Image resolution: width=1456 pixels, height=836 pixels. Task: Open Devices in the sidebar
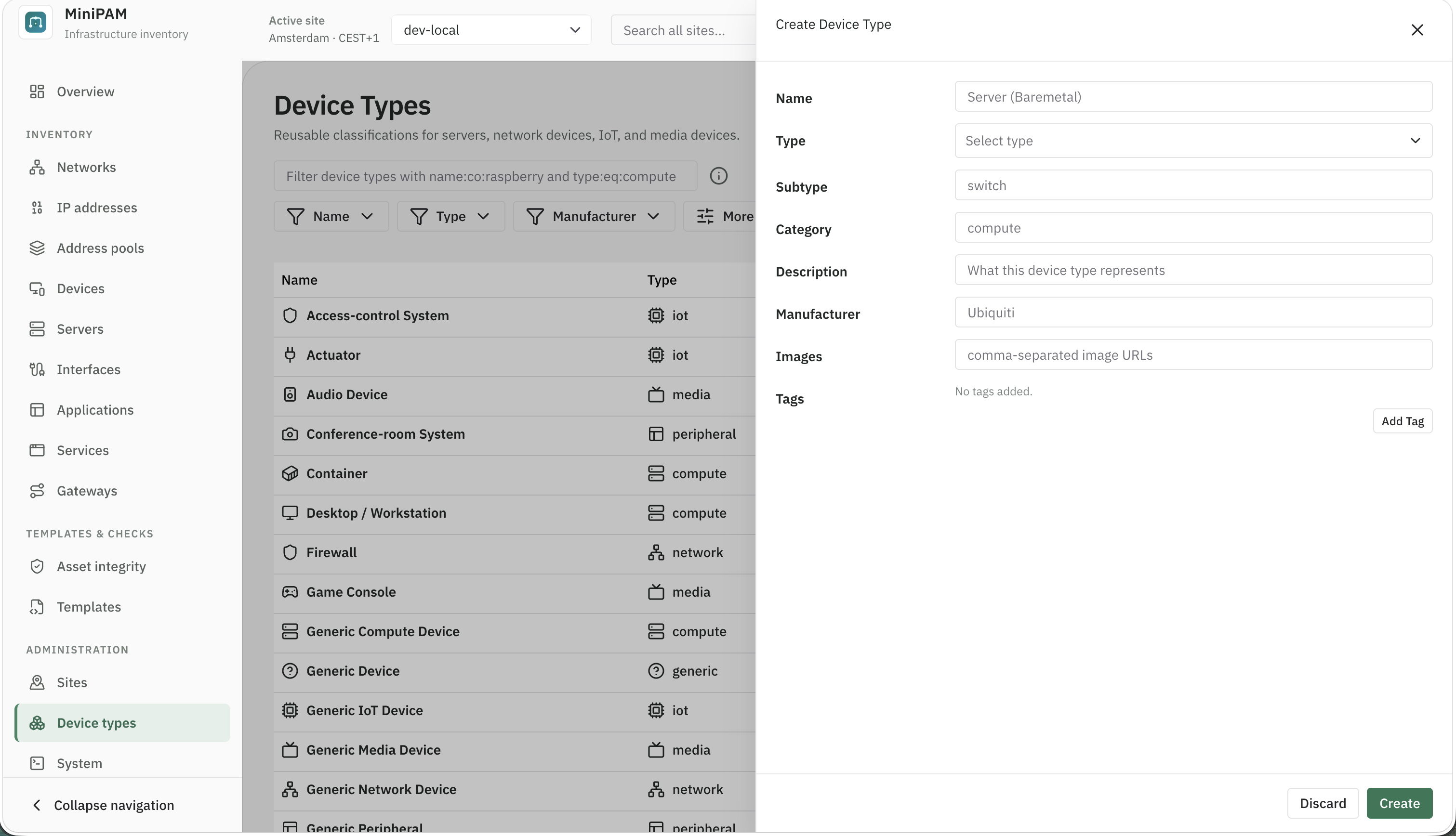coord(122,289)
